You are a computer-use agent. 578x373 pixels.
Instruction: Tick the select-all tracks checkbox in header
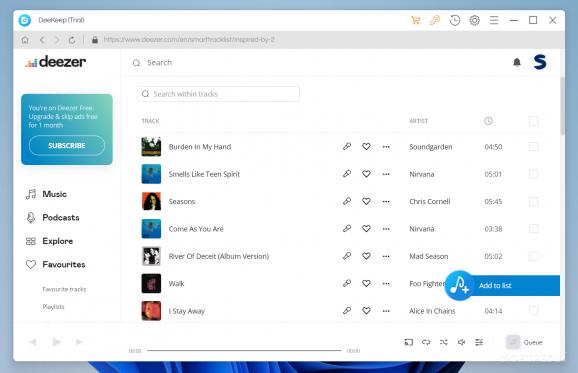point(533,121)
